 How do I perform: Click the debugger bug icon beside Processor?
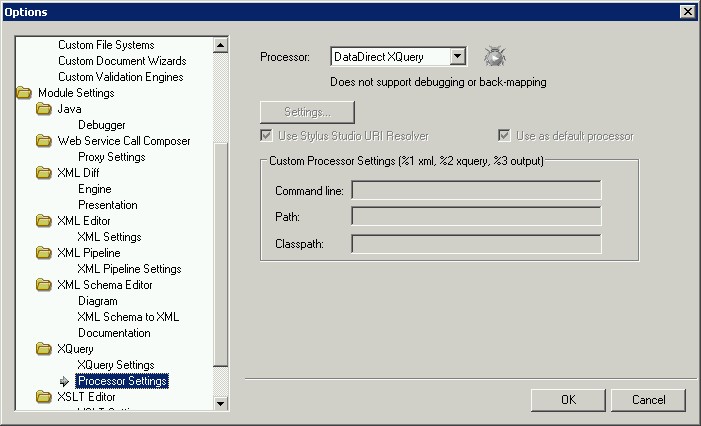pyautogui.click(x=493, y=57)
